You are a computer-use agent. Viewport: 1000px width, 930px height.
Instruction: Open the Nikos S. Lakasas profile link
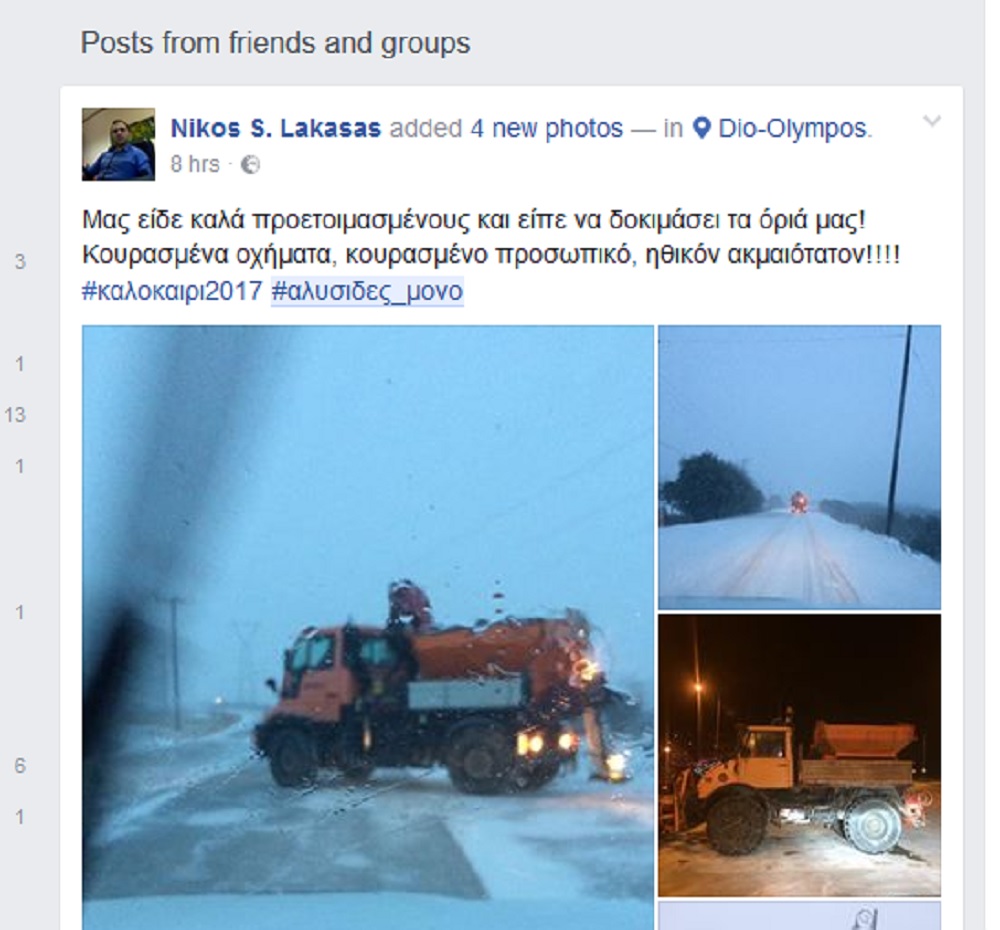coord(276,128)
